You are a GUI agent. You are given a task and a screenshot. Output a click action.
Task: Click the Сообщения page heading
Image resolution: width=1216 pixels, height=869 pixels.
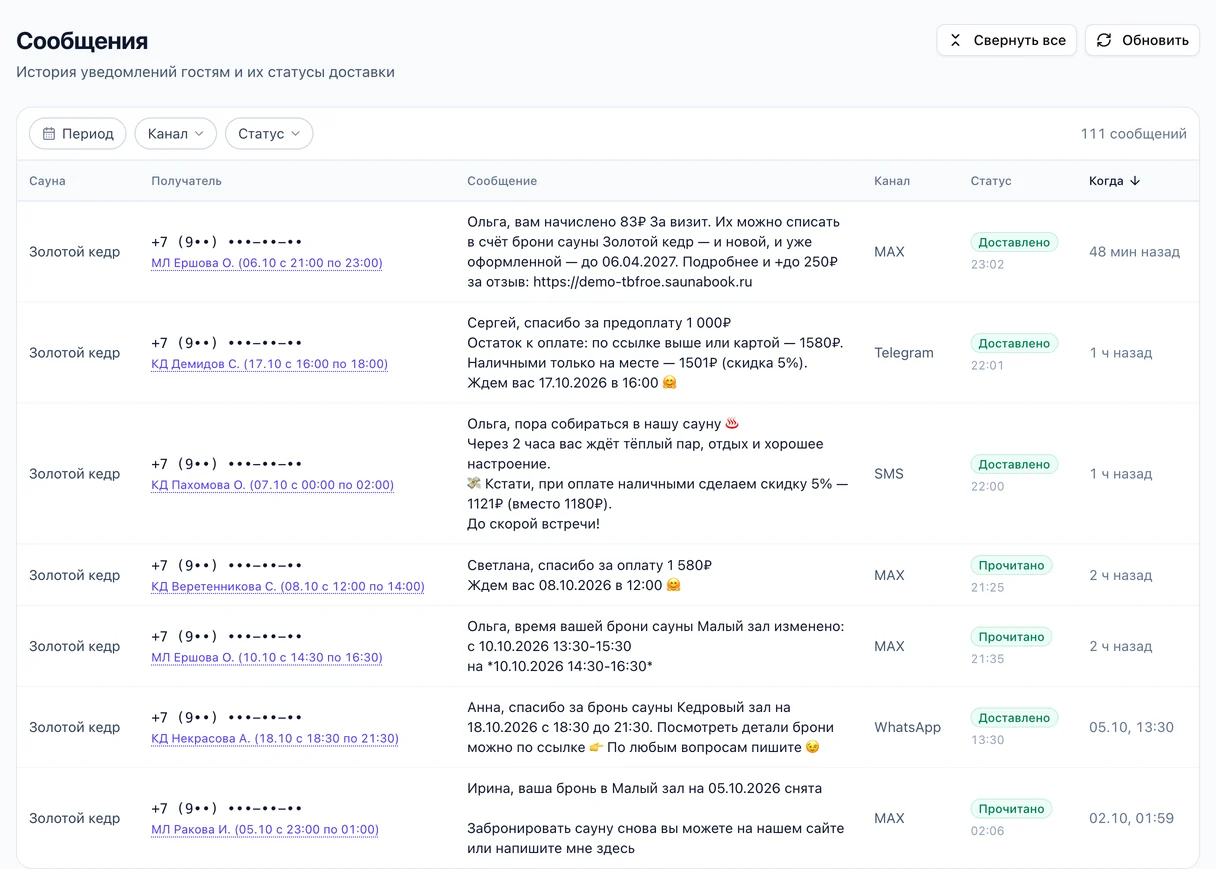pyautogui.click(x=82, y=41)
